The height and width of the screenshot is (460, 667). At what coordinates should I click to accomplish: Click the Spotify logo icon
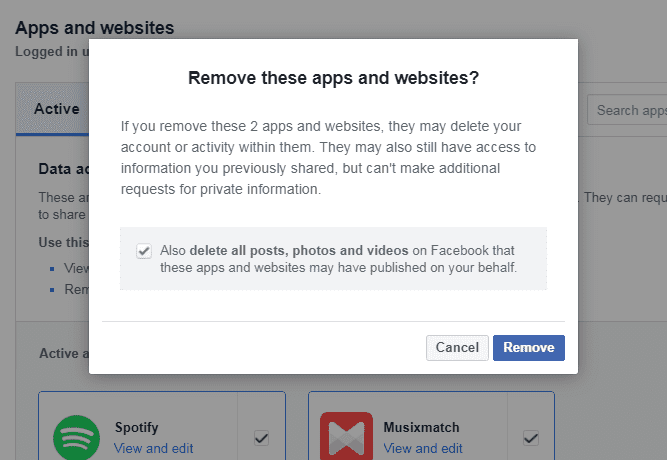[77, 437]
